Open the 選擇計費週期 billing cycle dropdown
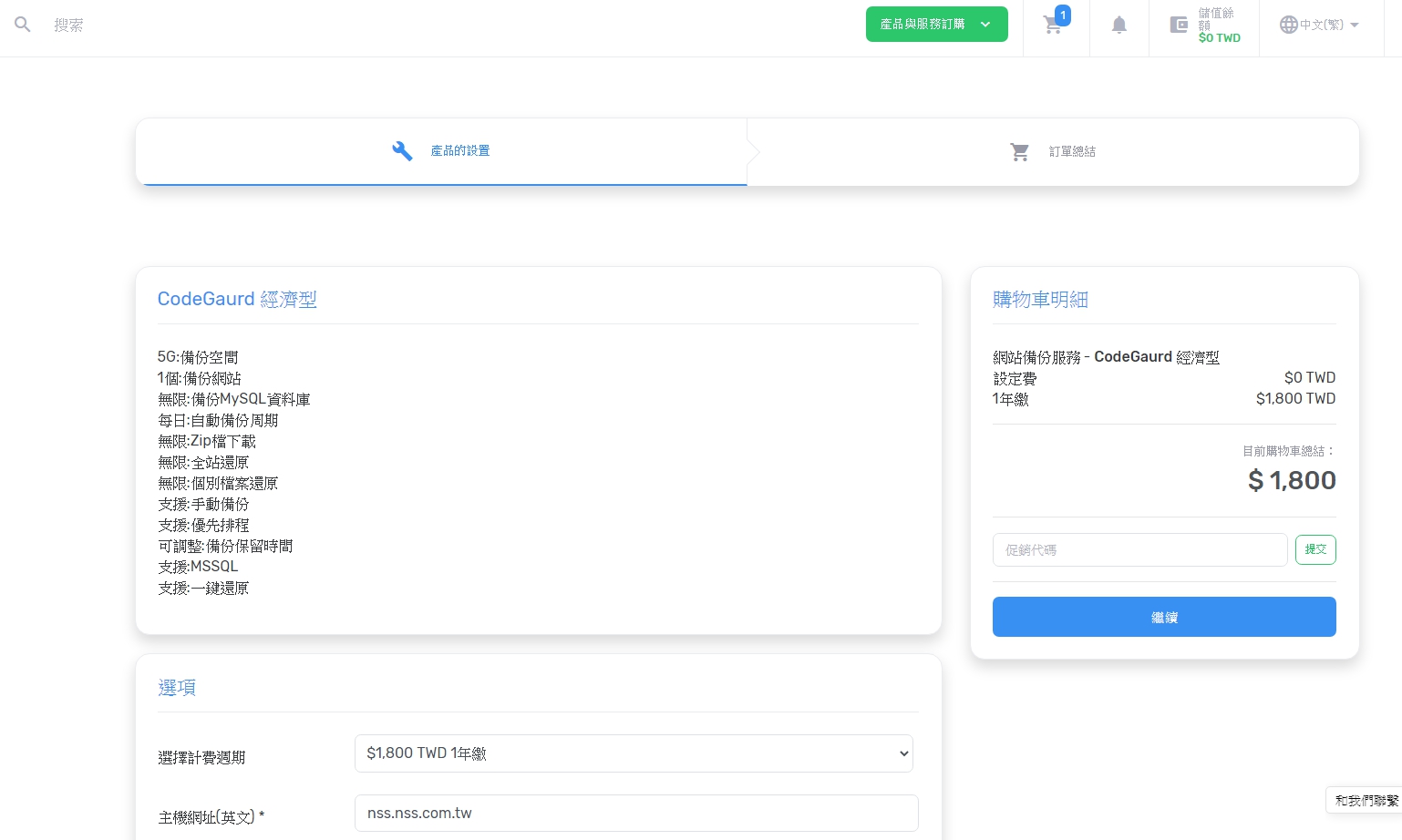The height and width of the screenshot is (840, 1402). [634, 753]
